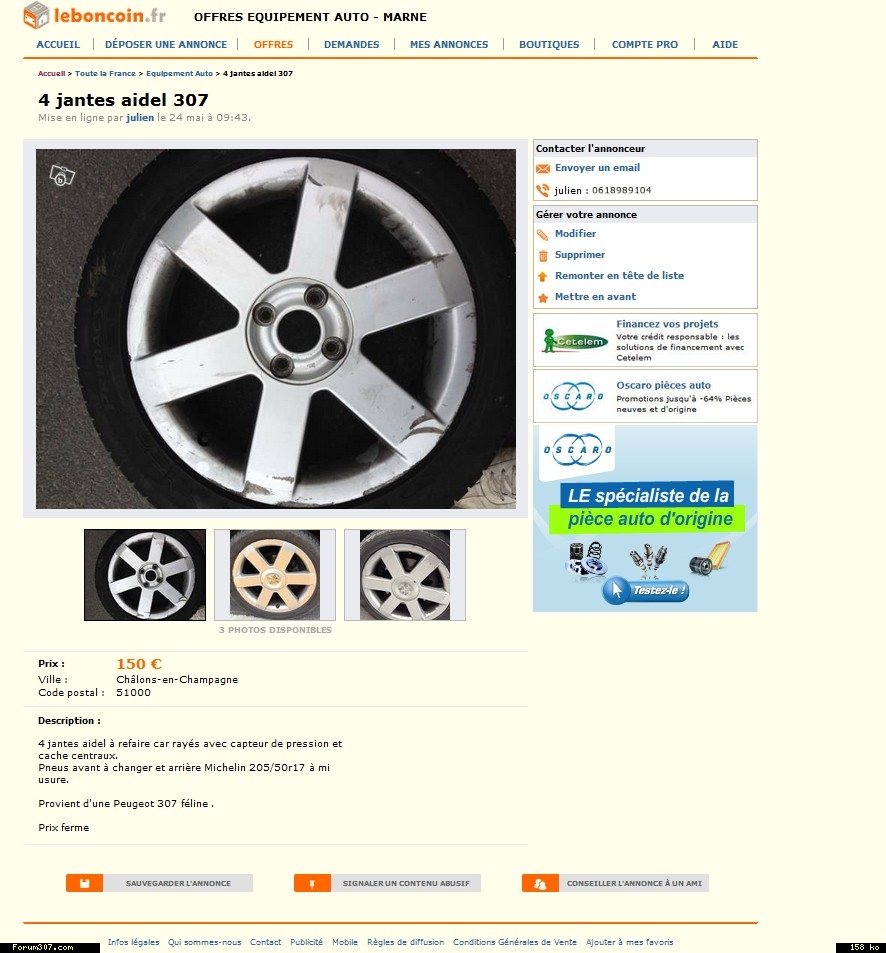
Task: Go to the Mes annonces tab
Action: point(449,44)
